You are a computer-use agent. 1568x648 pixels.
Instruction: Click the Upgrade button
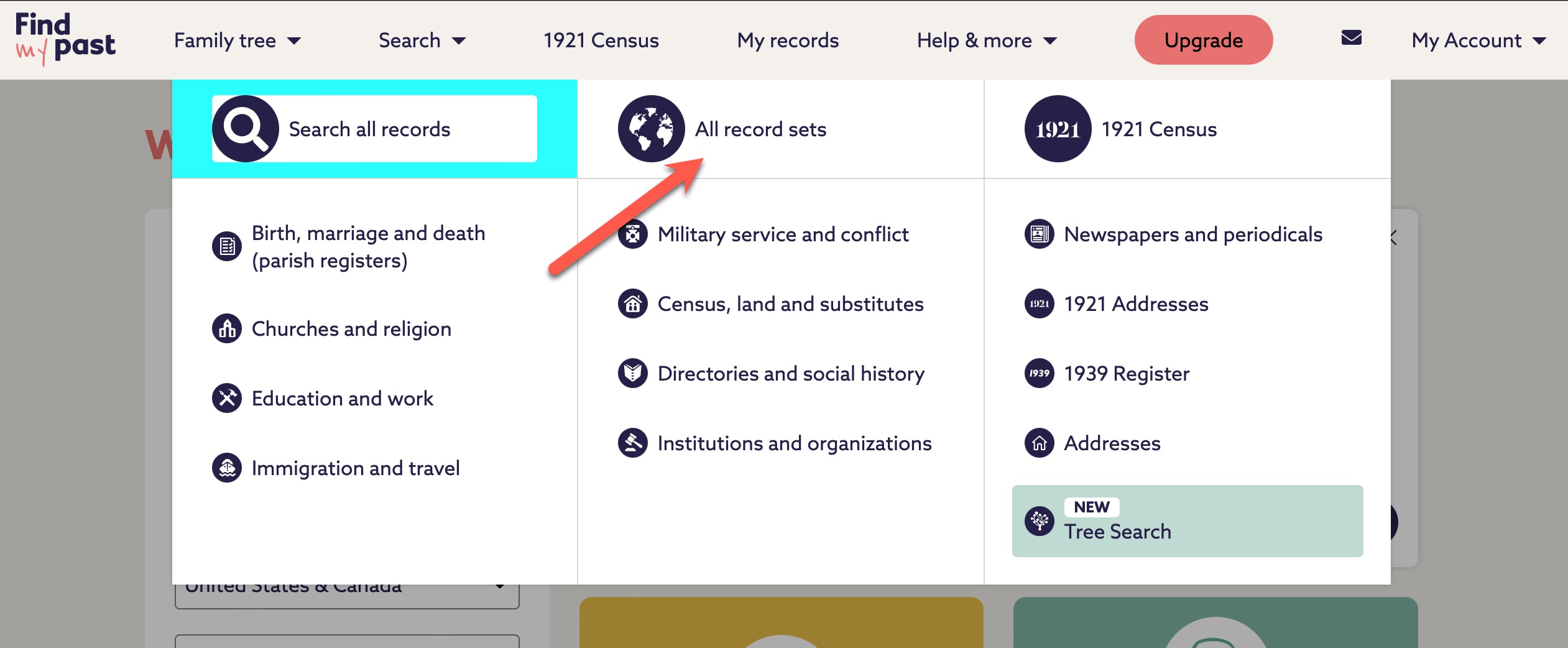[x=1203, y=40]
